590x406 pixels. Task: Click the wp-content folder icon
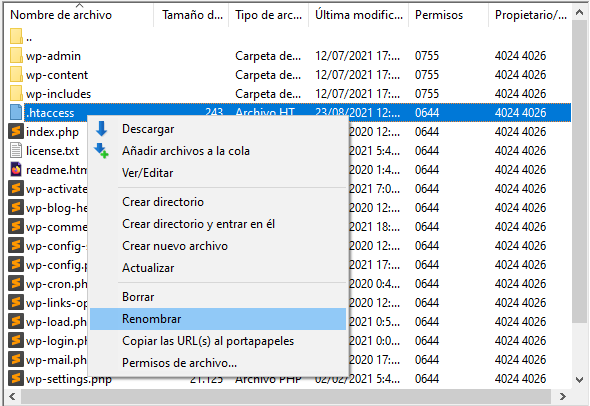pyautogui.click(x=16, y=75)
